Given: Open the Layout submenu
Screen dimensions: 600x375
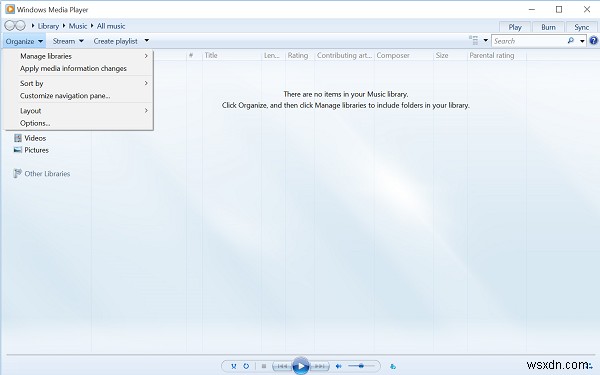Looking at the screenshot, I should point(79,111).
